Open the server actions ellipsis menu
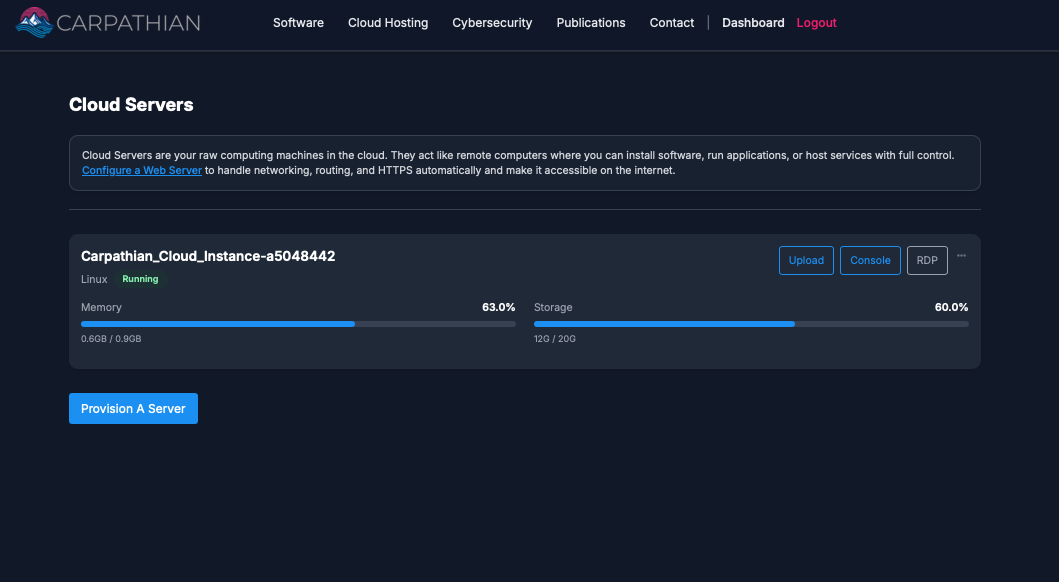1059x582 pixels. (961, 255)
